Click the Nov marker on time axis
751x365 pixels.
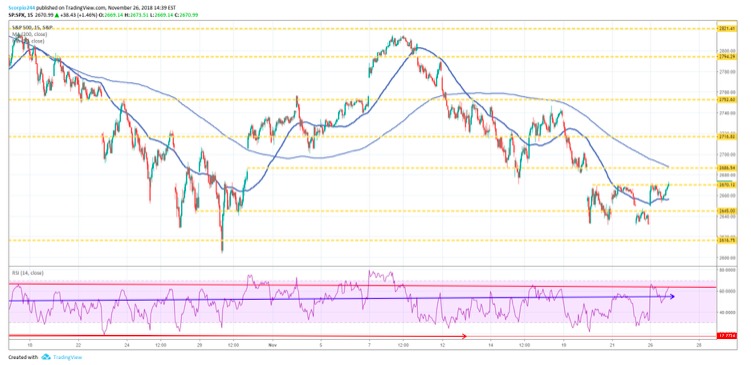tap(273, 344)
